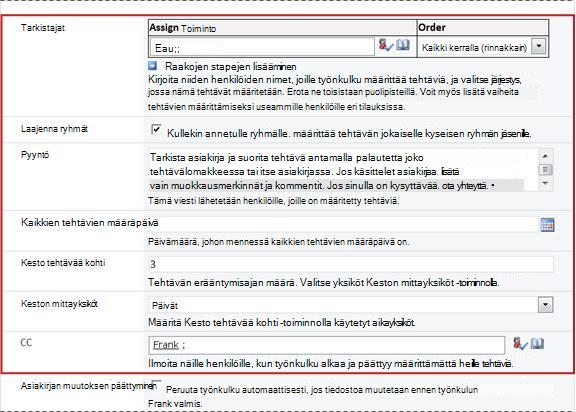Click inside the CC people field
The height and width of the screenshot is (412, 576).
pyautogui.click(x=327, y=345)
